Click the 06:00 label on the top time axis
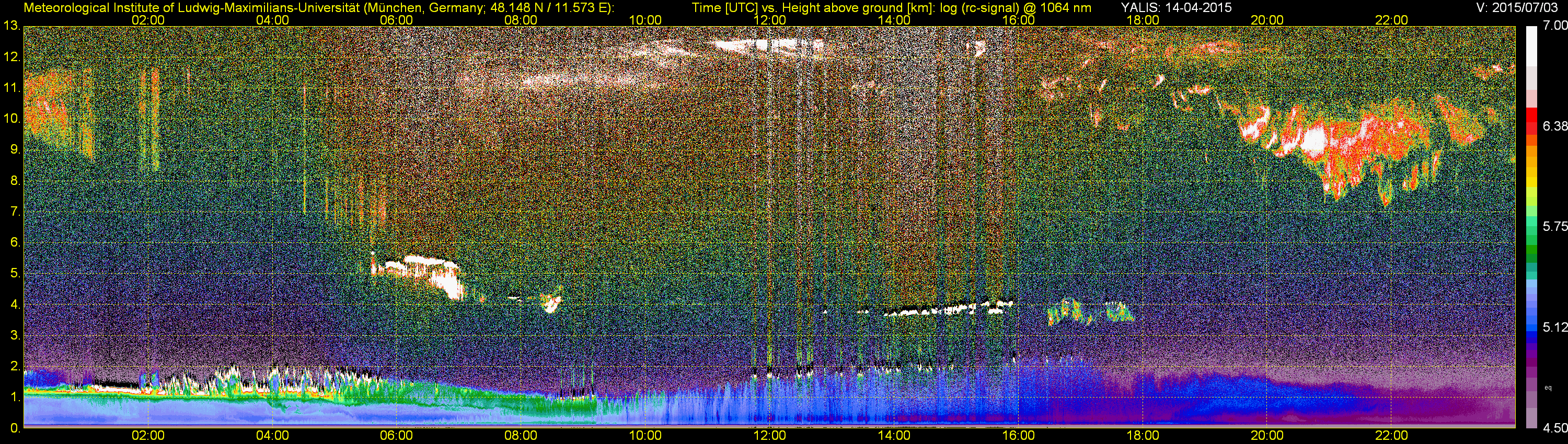The width and height of the screenshot is (1568, 444). [397, 20]
